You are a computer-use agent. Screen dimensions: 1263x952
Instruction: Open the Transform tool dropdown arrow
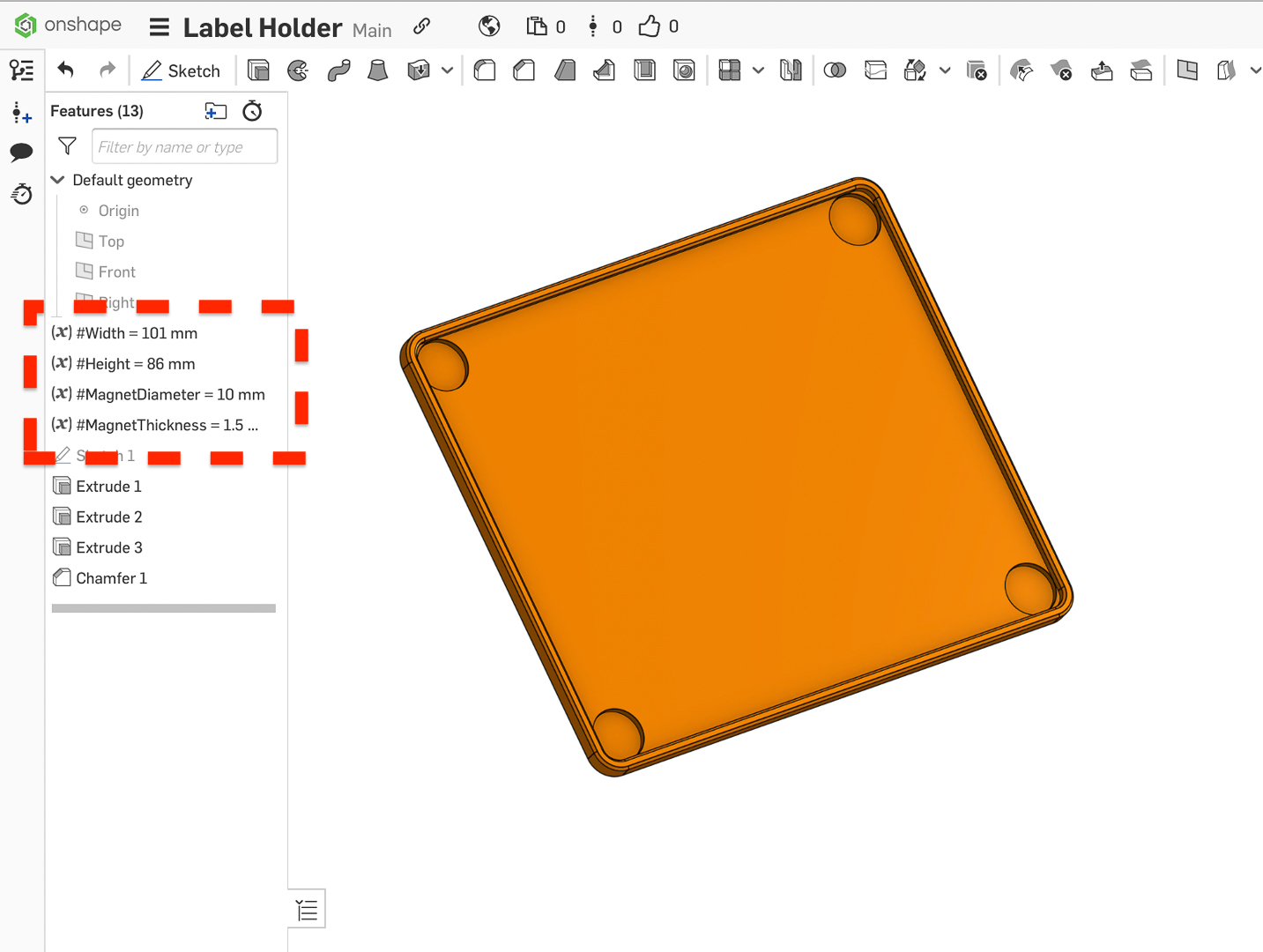point(945,70)
